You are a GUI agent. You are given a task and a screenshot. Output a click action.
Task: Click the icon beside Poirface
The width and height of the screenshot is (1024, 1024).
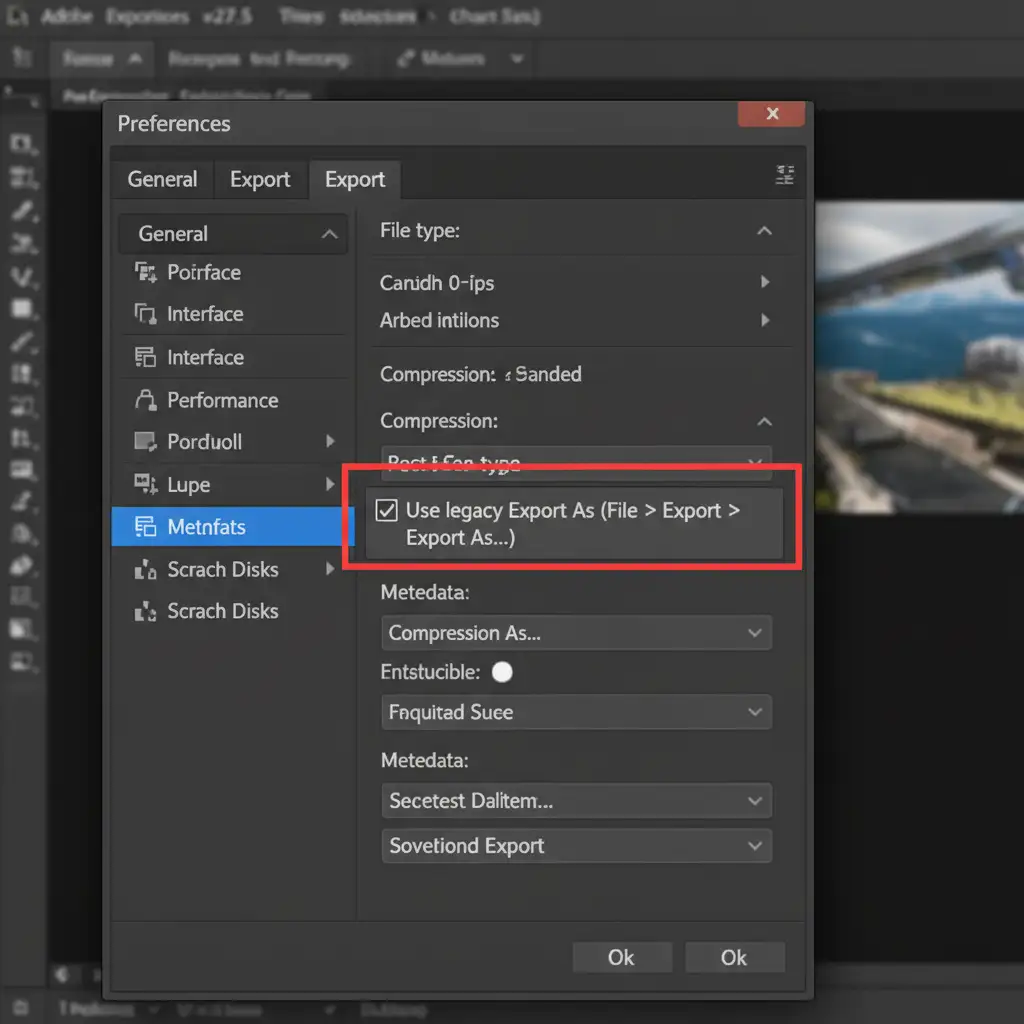point(145,272)
